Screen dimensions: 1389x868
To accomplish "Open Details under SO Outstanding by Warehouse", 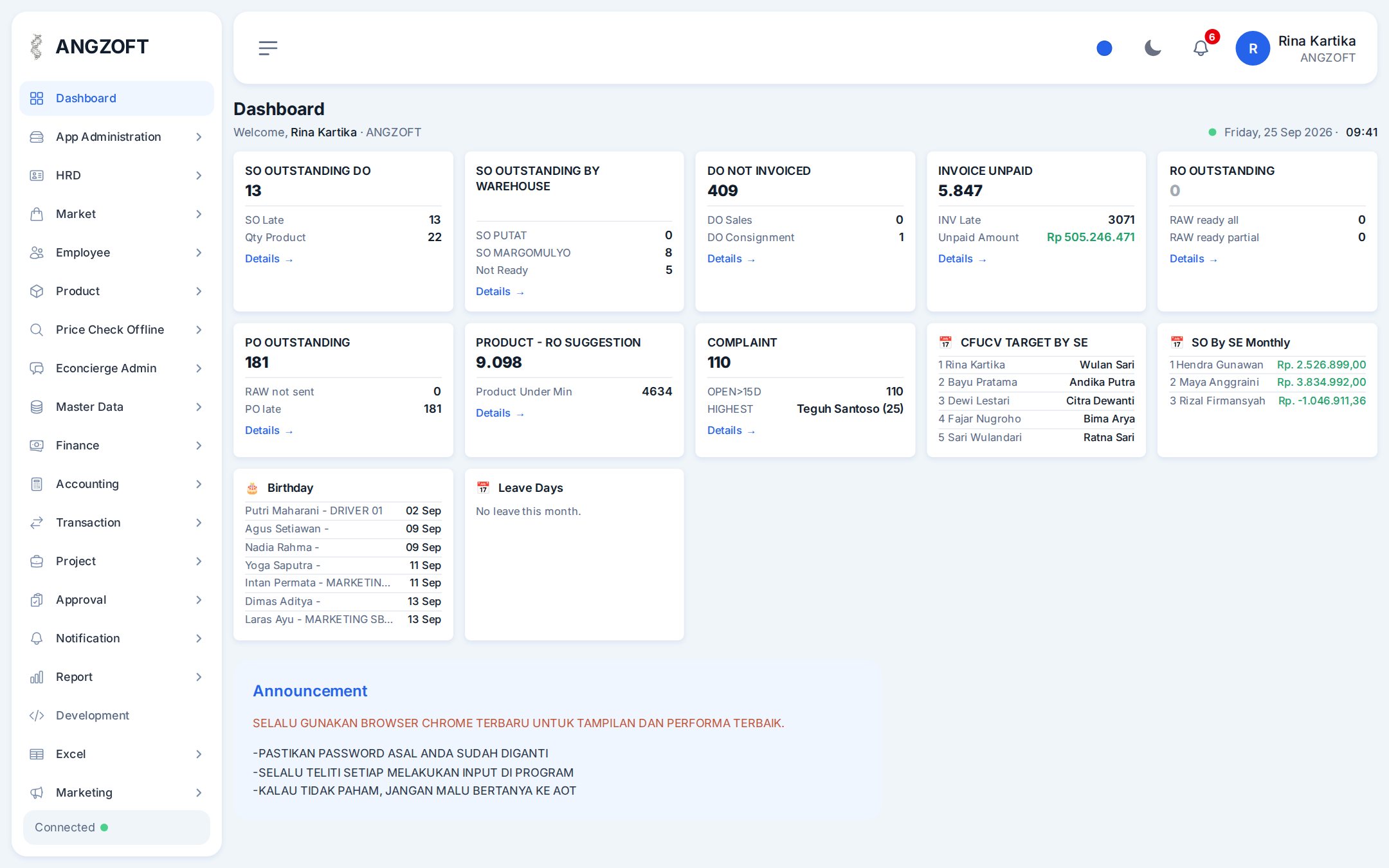I will pos(500,292).
